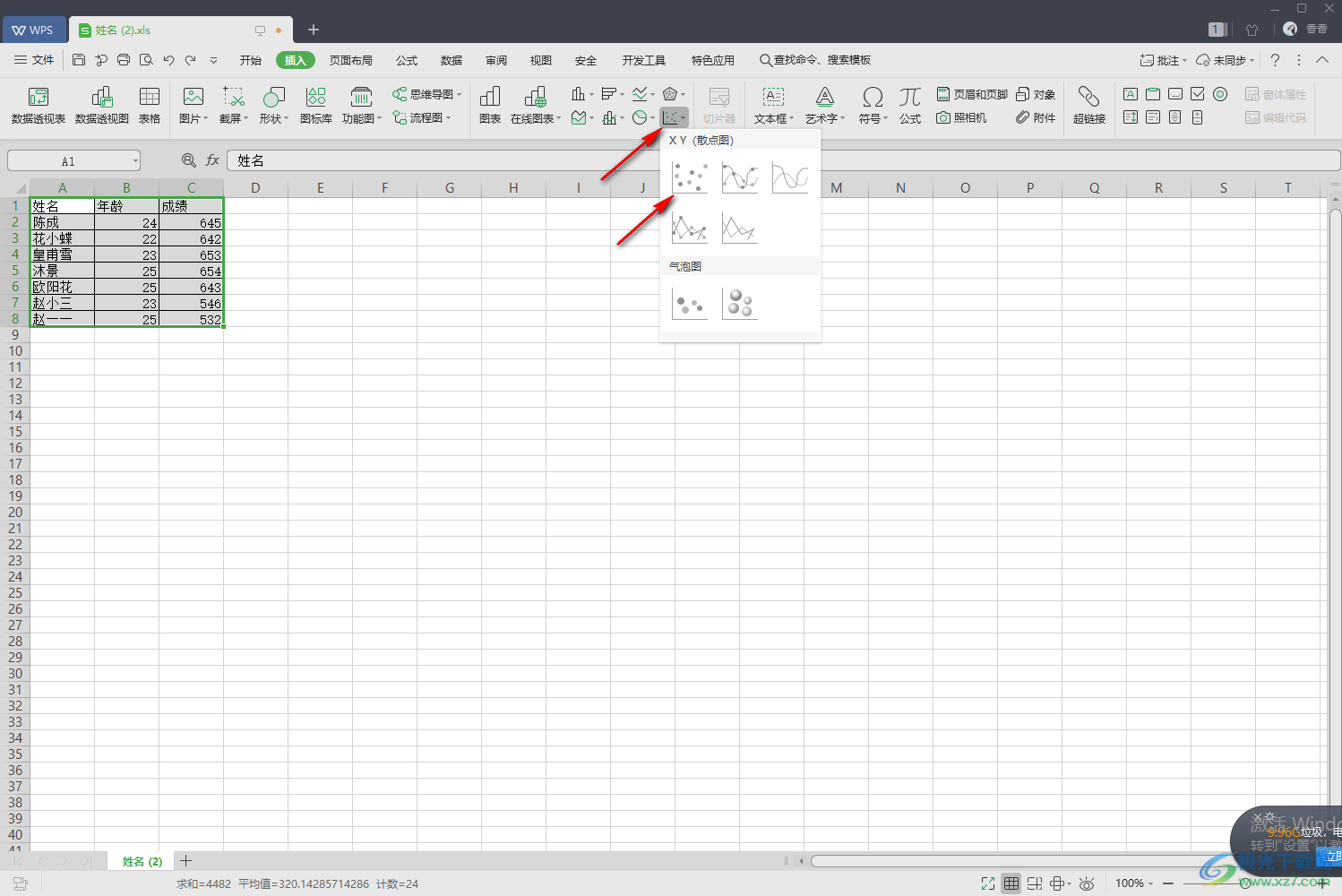Screen dimensions: 1342x896
Task: Insert a PivotTable (数据透视表)
Action: point(39,106)
